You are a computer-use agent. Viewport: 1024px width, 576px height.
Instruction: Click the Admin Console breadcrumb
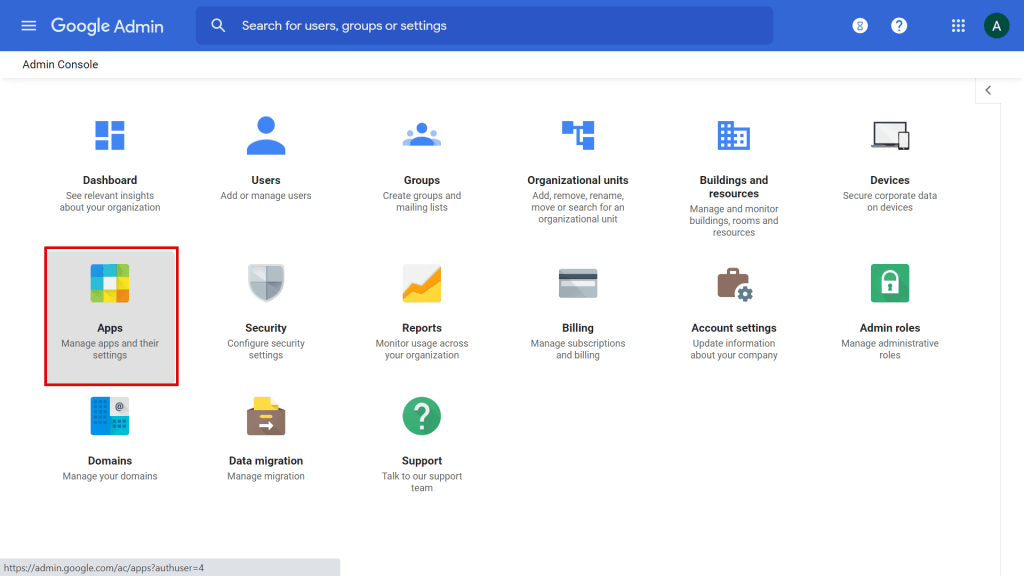[60, 65]
